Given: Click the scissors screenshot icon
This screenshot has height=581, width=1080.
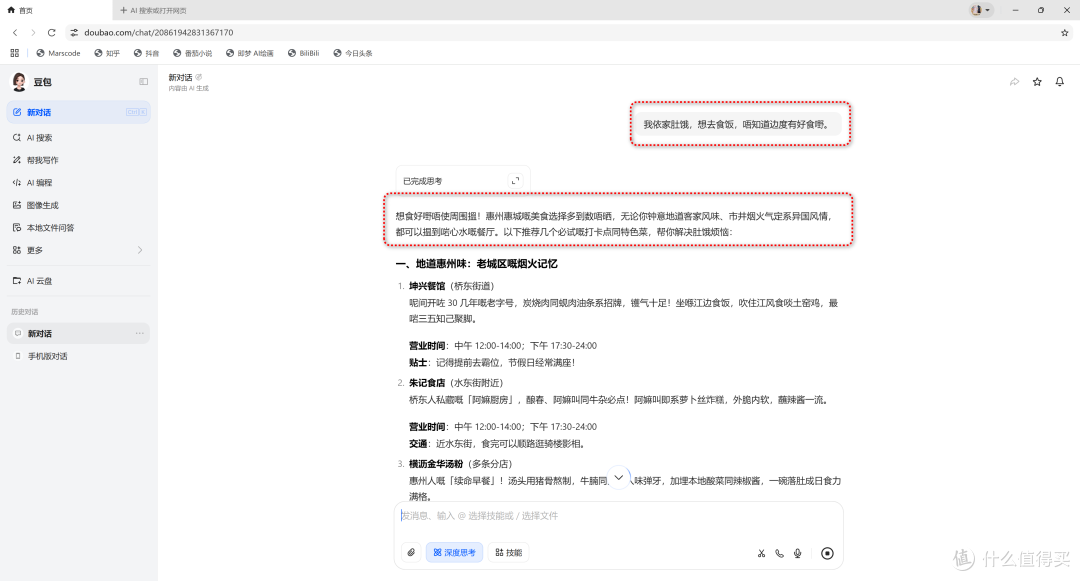Looking at the screenshot, I should pyautogui.click(x=761, y=553).
